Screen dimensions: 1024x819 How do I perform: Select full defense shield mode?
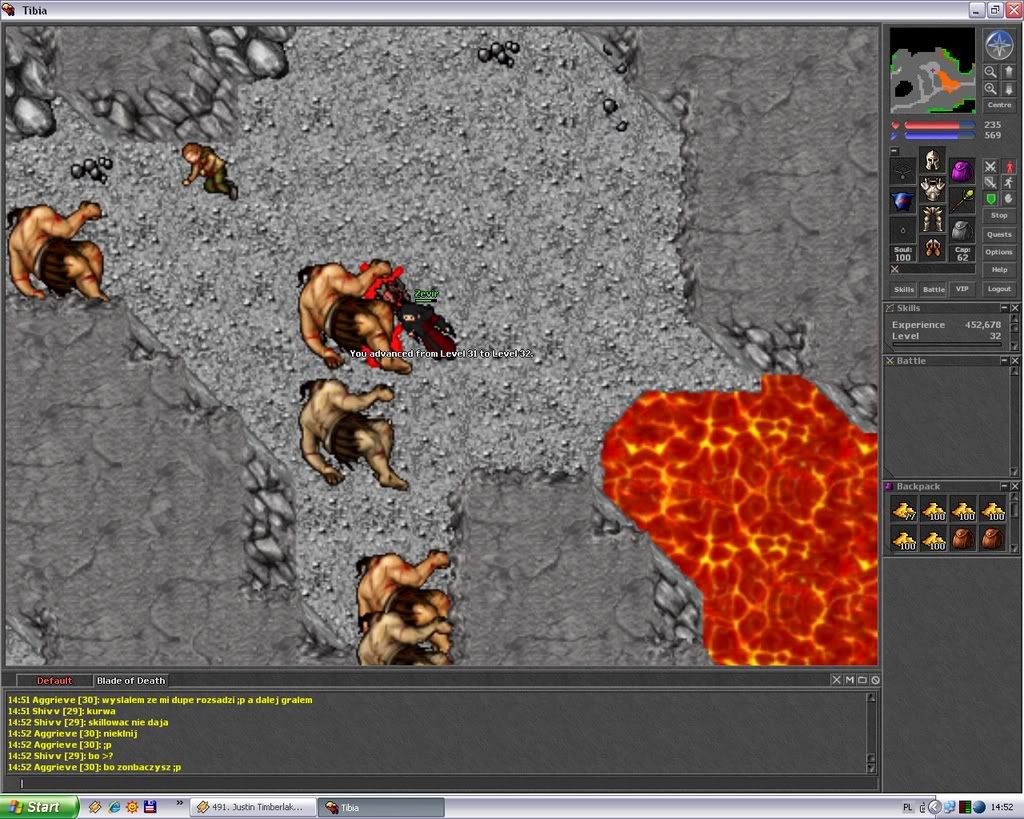point(991,199)
